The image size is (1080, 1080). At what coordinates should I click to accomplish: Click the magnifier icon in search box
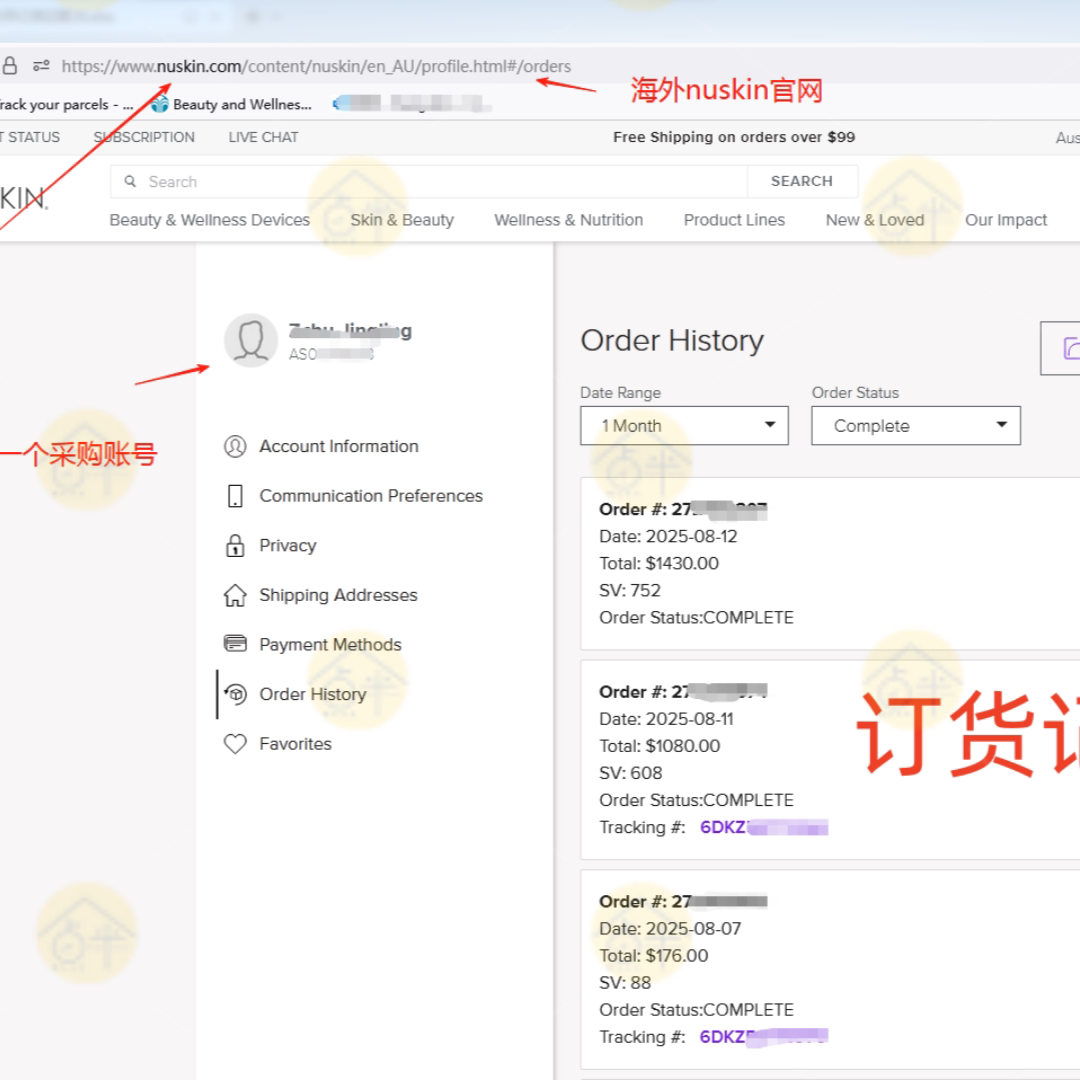pyautogui.click(x=130, y=181)
